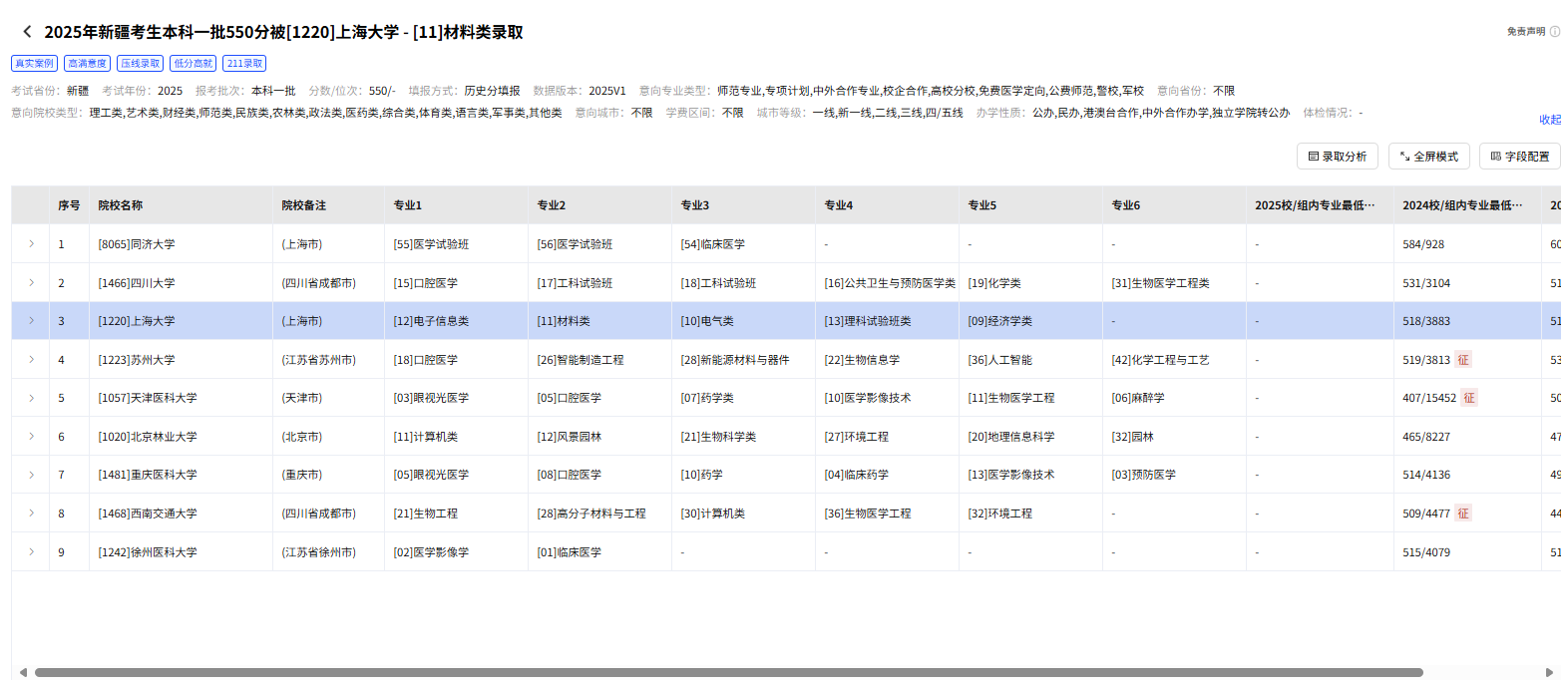The image size is (1568, 687).
Task: Open 字段配置 field settings
Action: click(1519, 157)
